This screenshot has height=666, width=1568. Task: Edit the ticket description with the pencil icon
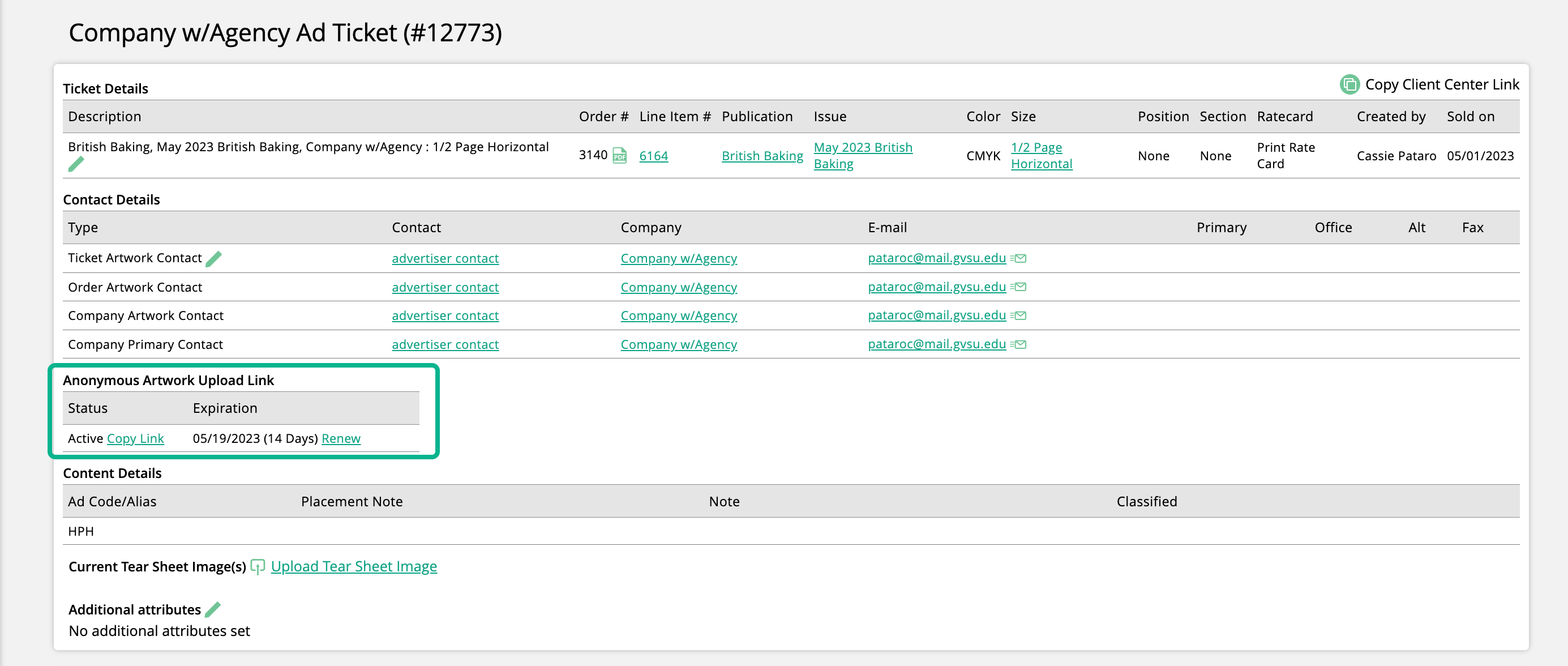point(76,163)
